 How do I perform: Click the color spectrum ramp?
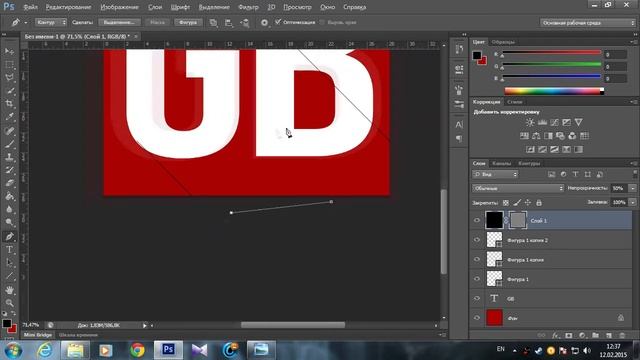[x=554, y=91]
